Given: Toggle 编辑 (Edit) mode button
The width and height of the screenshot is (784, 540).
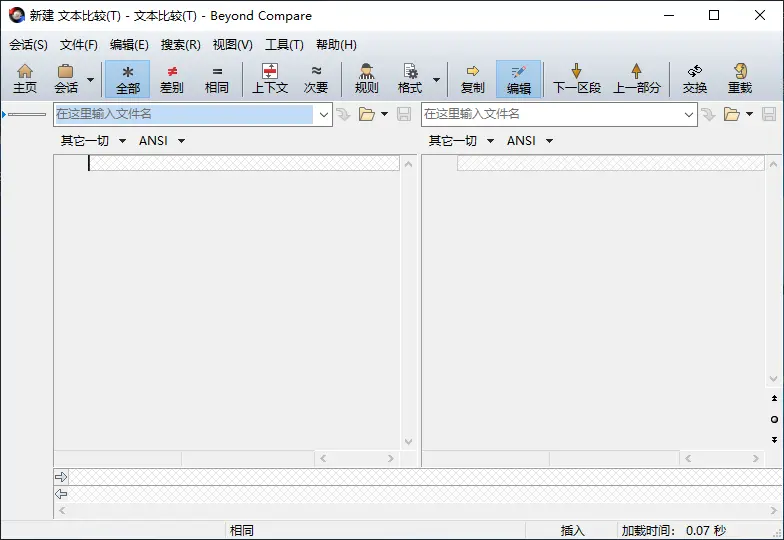Looking at the screenshot, I should (518, 78).
